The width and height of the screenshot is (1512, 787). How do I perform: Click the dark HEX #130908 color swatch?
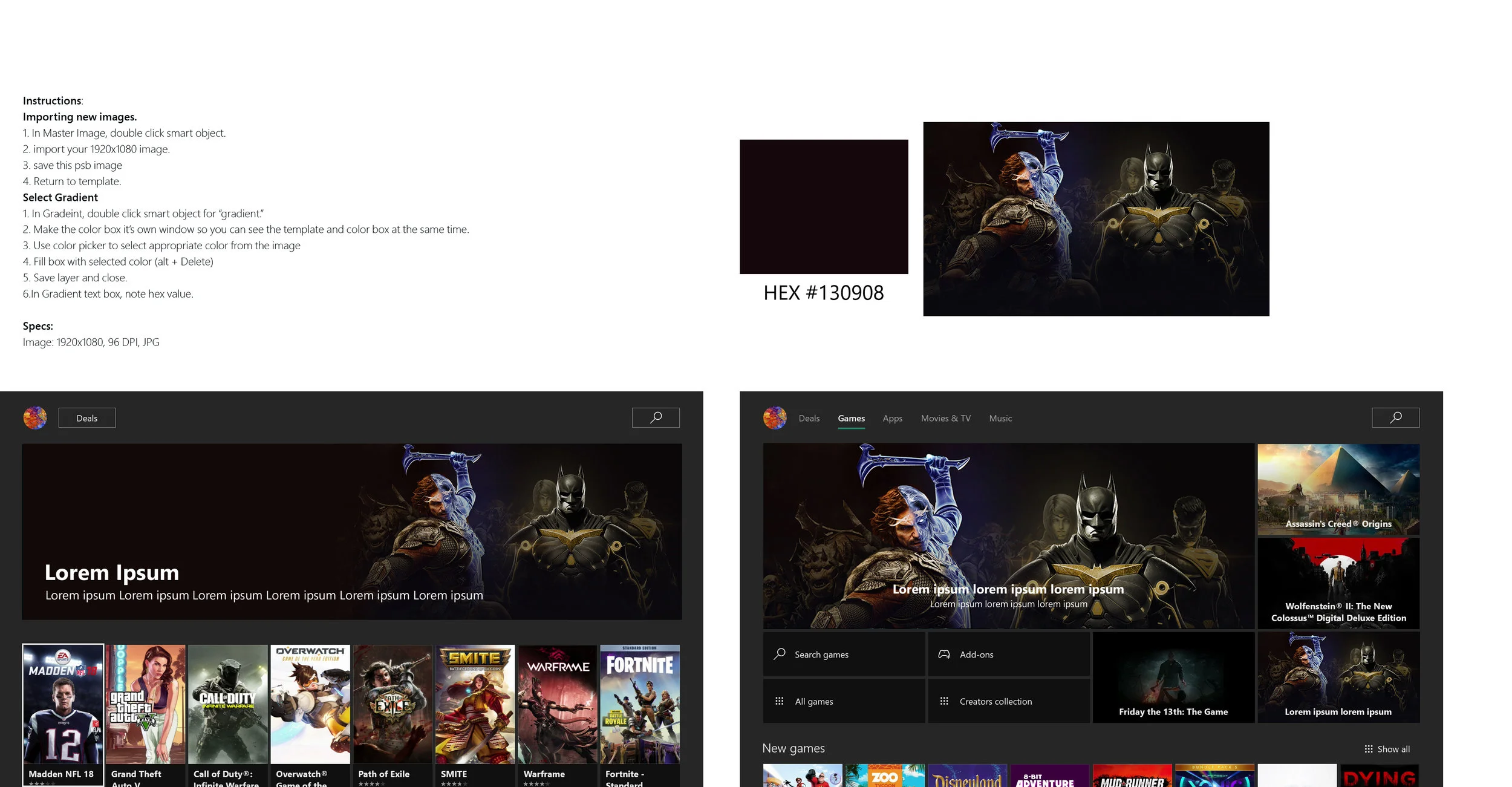tap(824, 207)
